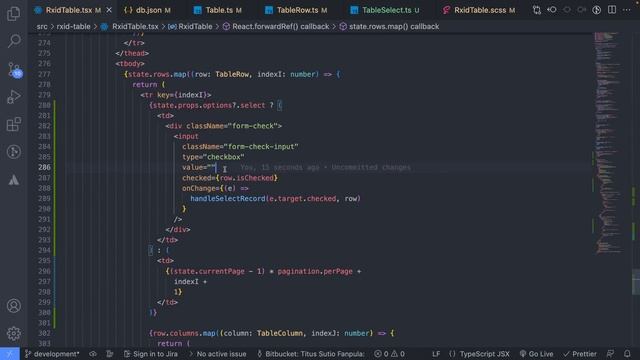Click line number 277 in the gutter
Screen dimensions: 640x360
click(44, 74)
